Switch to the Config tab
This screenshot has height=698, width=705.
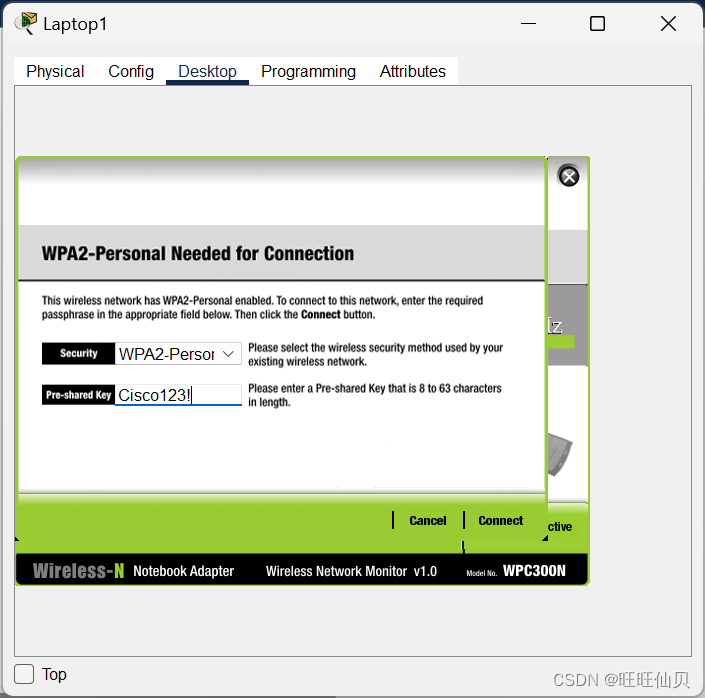point(131,72)
